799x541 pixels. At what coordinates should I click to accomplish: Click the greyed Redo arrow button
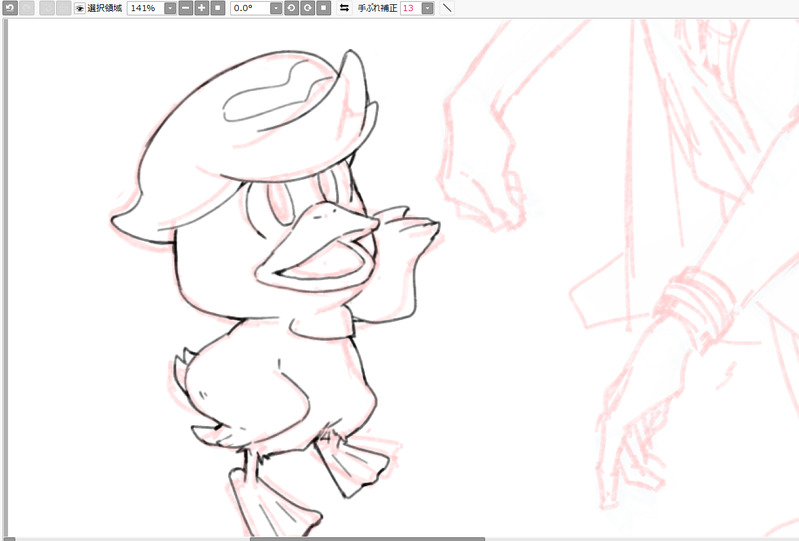tap(27, 8)
